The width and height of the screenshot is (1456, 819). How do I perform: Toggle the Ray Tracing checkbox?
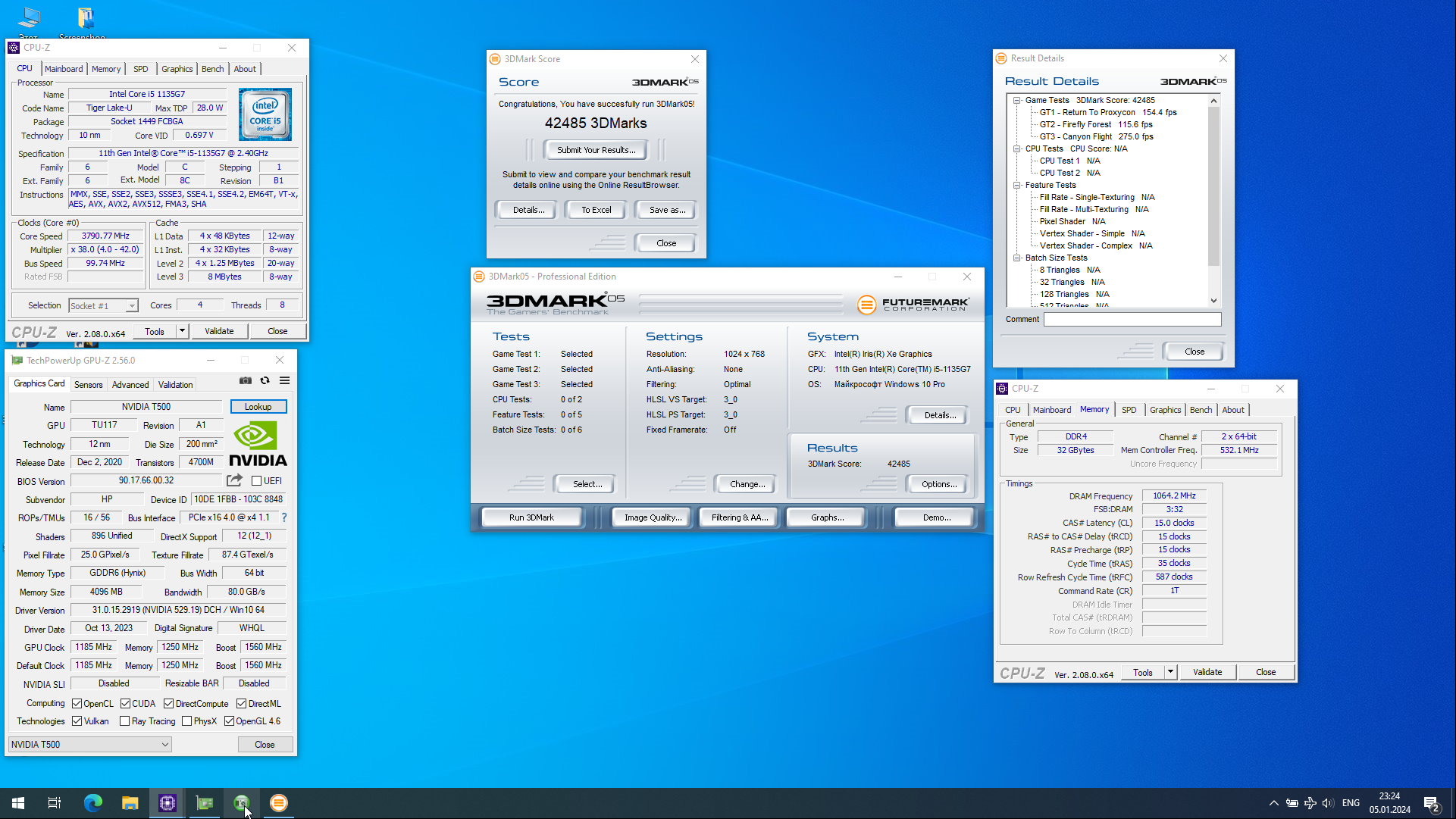coord(125,721)
